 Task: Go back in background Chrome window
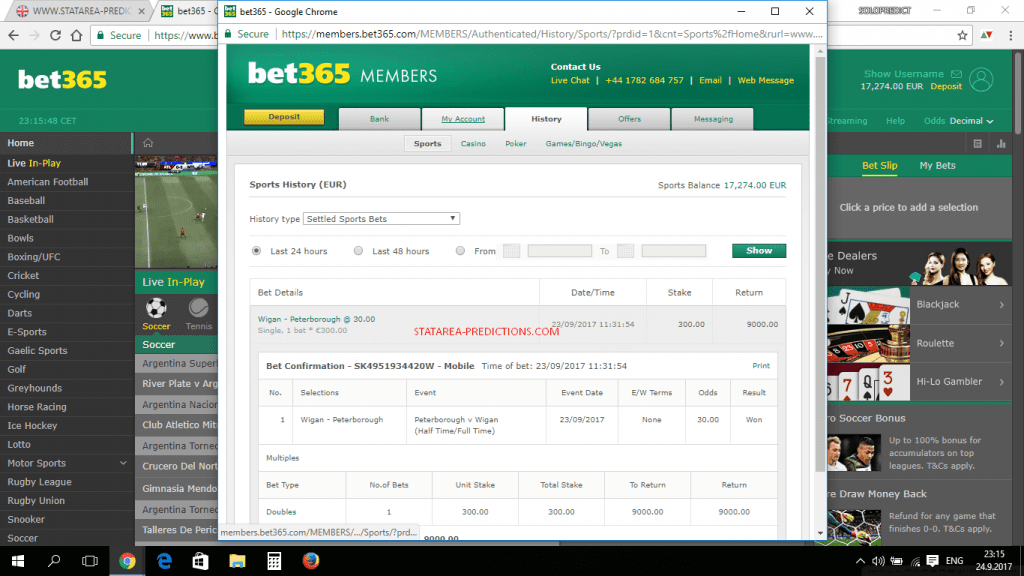coord(14,35)
